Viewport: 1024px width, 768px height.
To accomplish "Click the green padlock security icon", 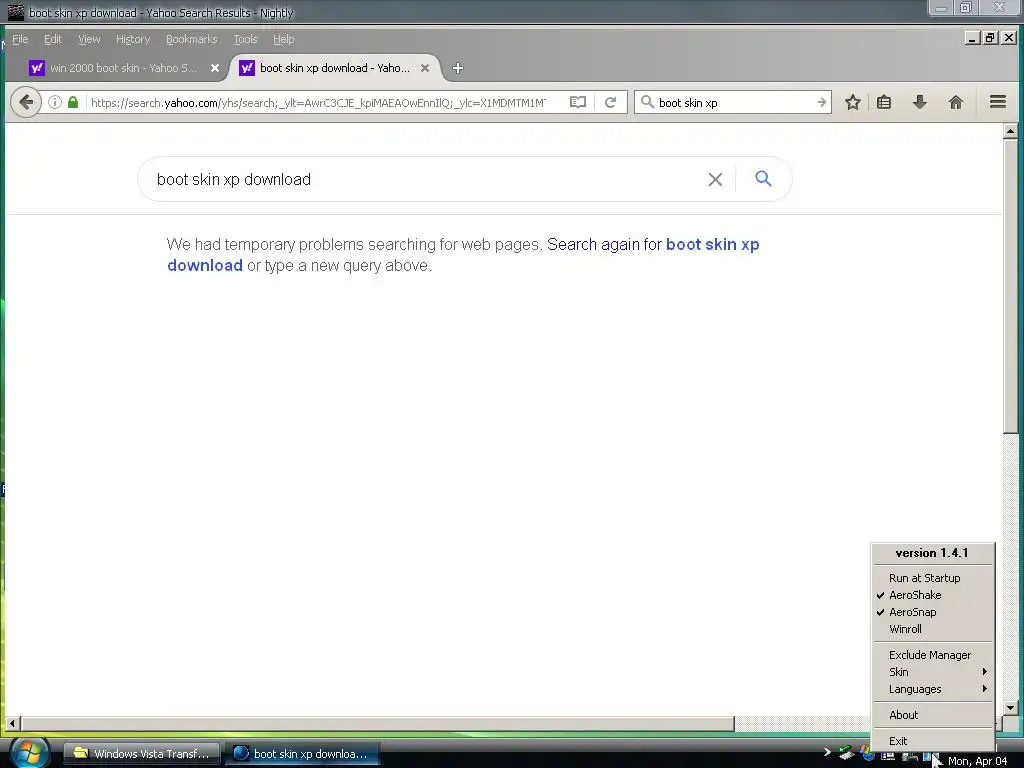I will [x=73, y=102].
